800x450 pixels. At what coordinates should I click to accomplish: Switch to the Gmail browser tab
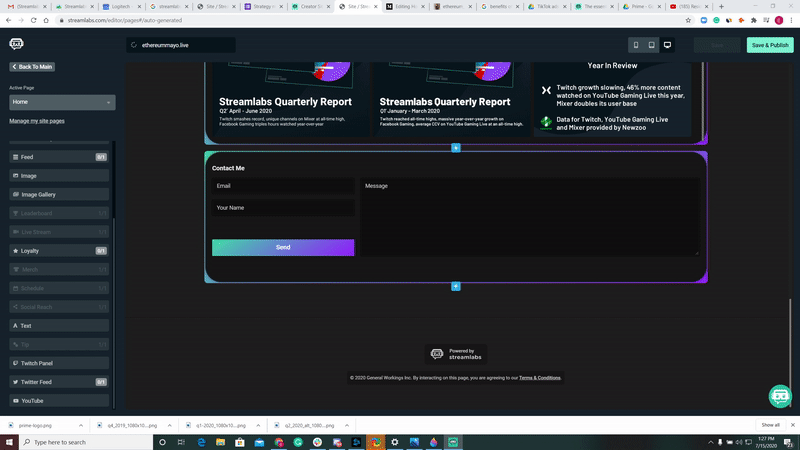(x=28, y=7)
